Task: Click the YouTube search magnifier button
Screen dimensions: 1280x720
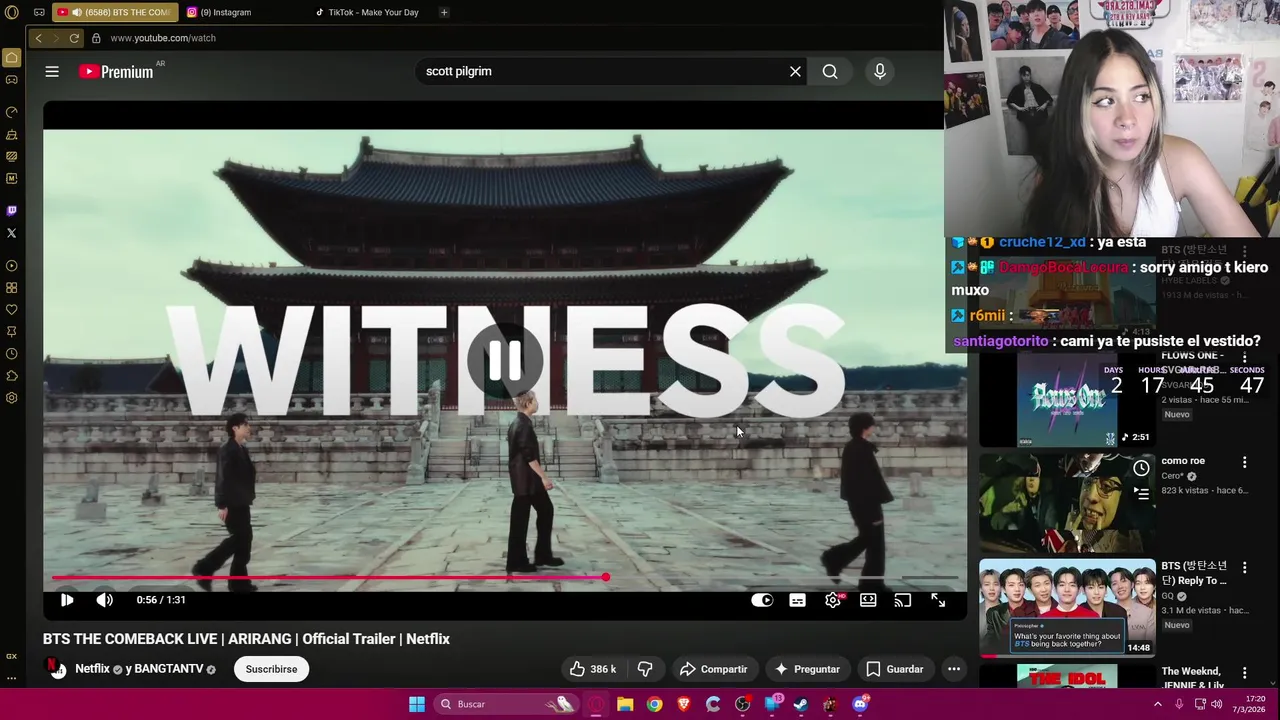Action: [x=830, y=71]
